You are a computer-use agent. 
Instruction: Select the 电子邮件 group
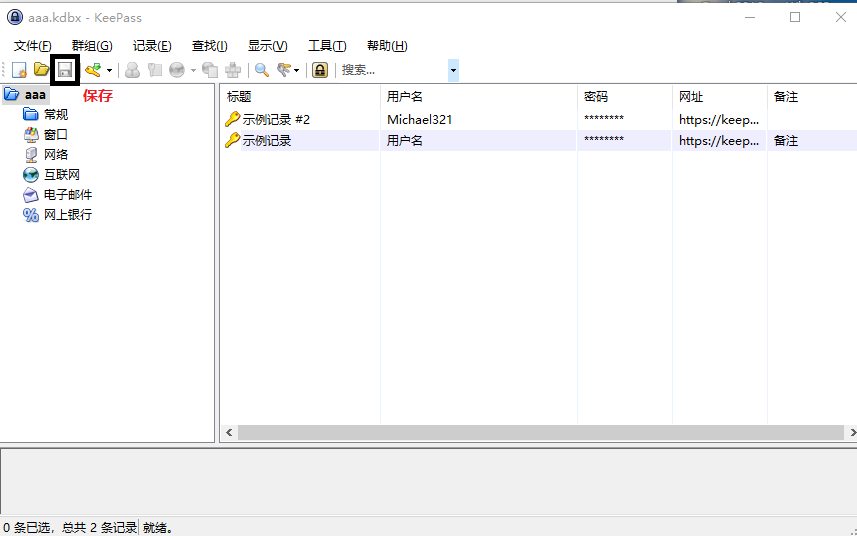[68, 195]
